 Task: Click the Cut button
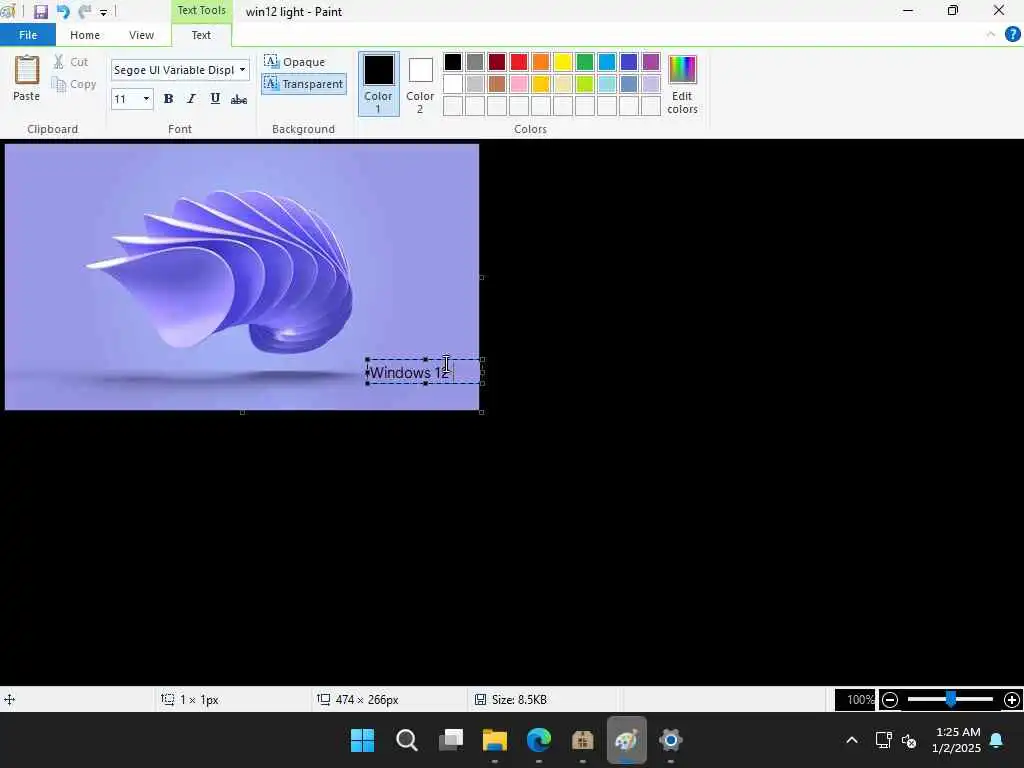71,62
